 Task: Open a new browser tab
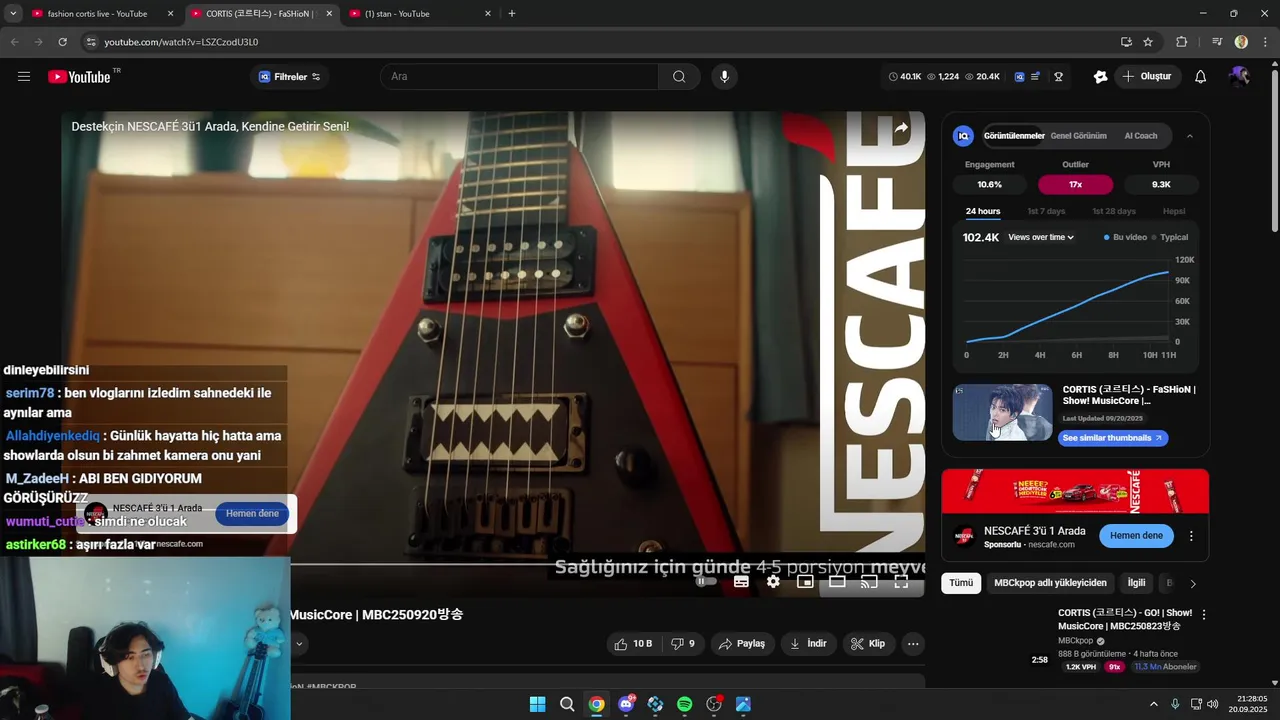512,14
